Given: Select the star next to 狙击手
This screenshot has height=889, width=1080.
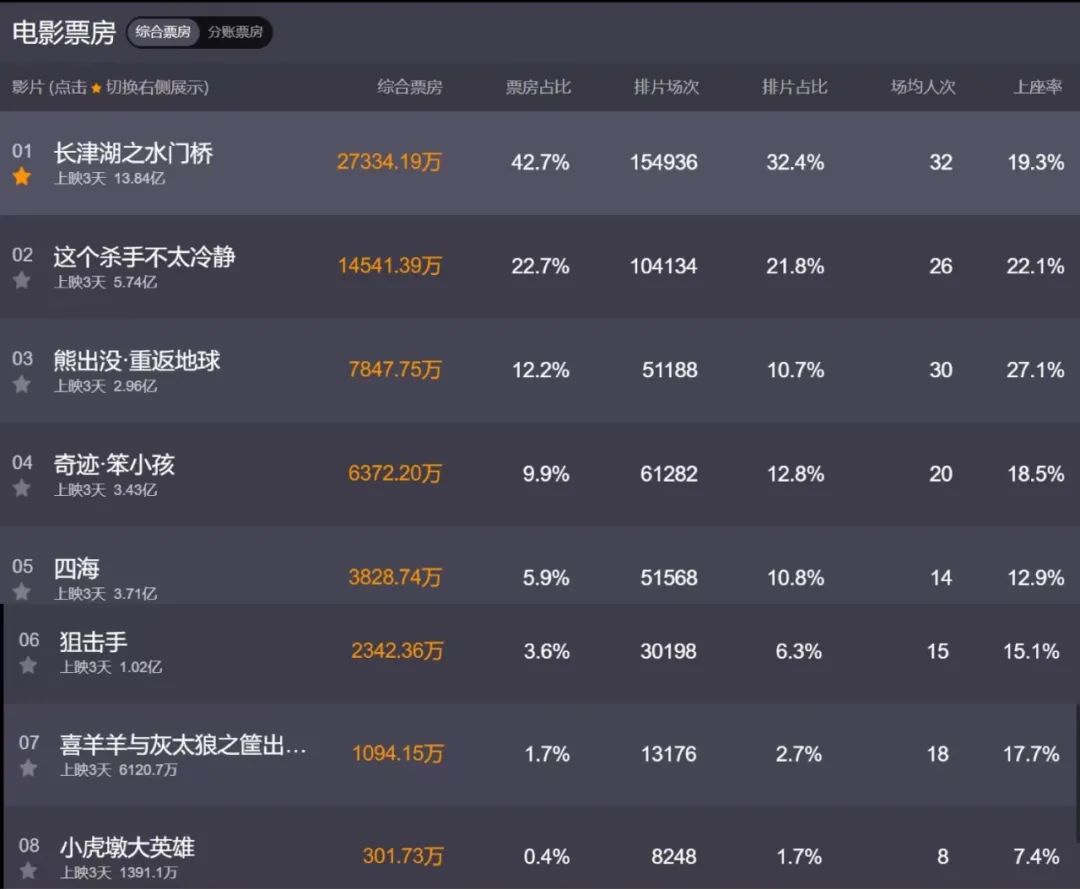Looking at the screenshot, I should (28, 665).
